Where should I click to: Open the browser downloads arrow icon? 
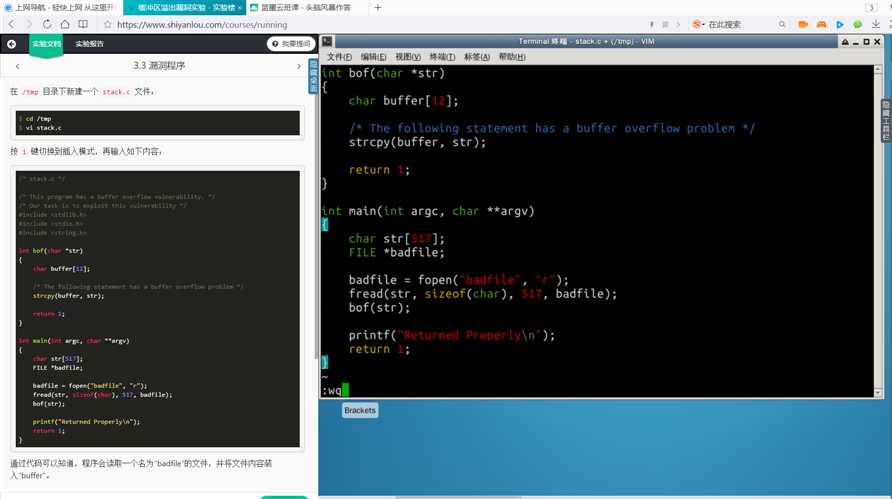click(876, 24)
